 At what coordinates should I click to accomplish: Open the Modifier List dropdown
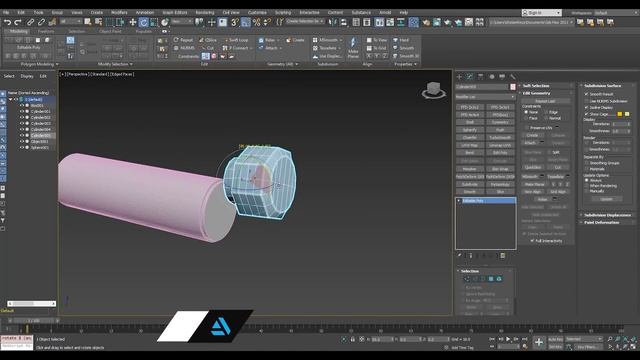click(485, 97)
